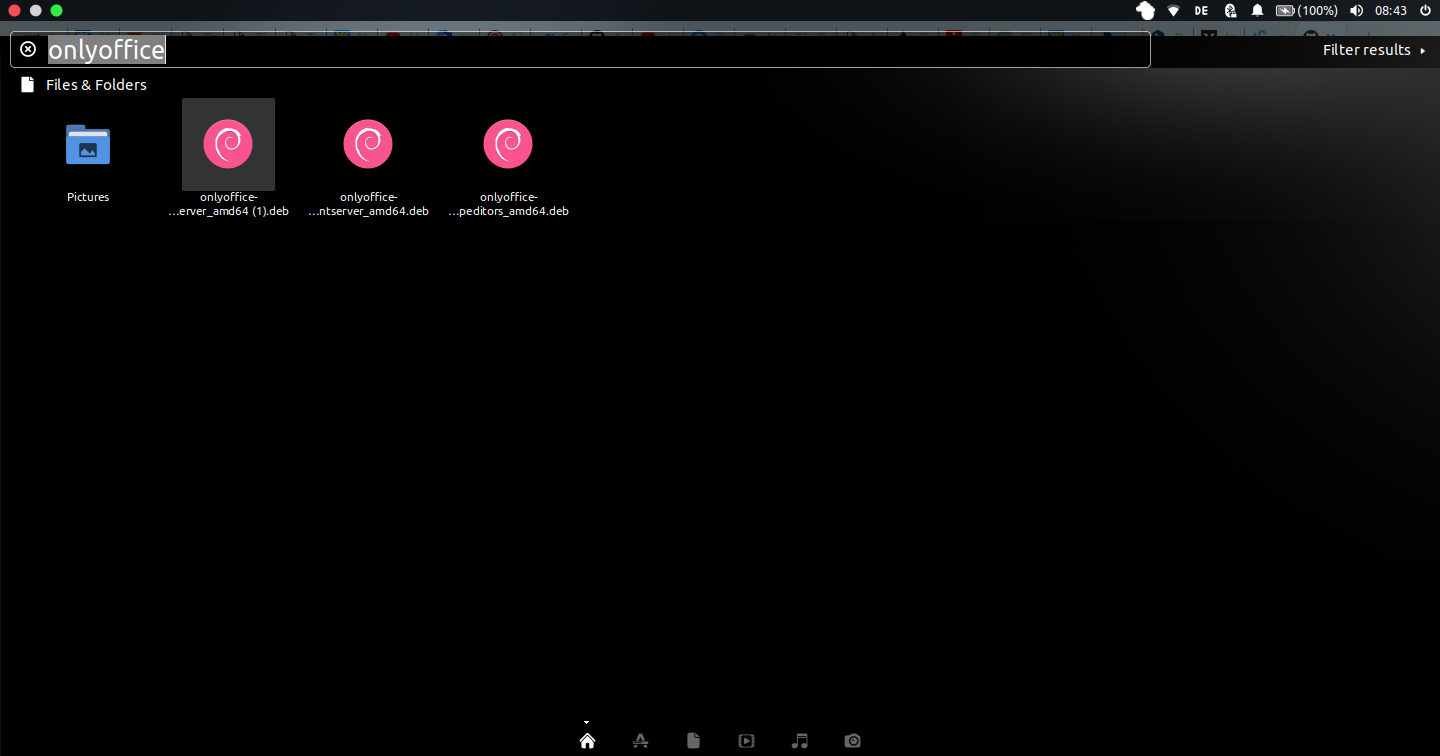This screenshot has width=1440, height=756.
Task: Open the Music lens
Action: (800, 740)
